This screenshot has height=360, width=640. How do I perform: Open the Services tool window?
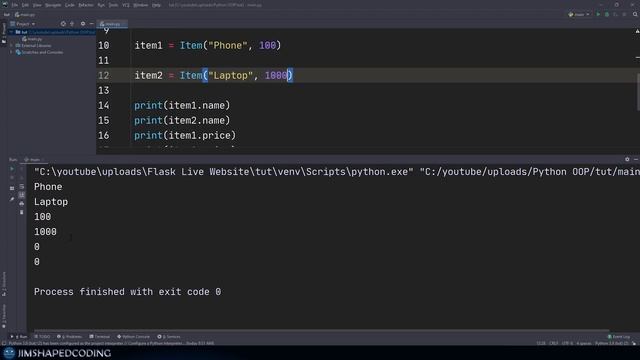click(x=169, y=337)
